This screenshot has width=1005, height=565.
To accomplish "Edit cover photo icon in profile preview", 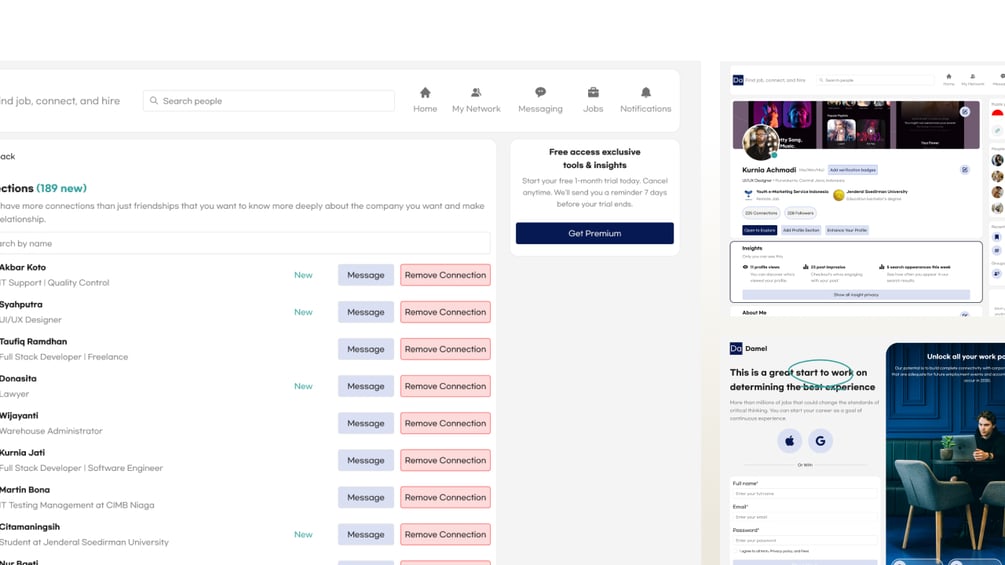I will coord(965,111).
